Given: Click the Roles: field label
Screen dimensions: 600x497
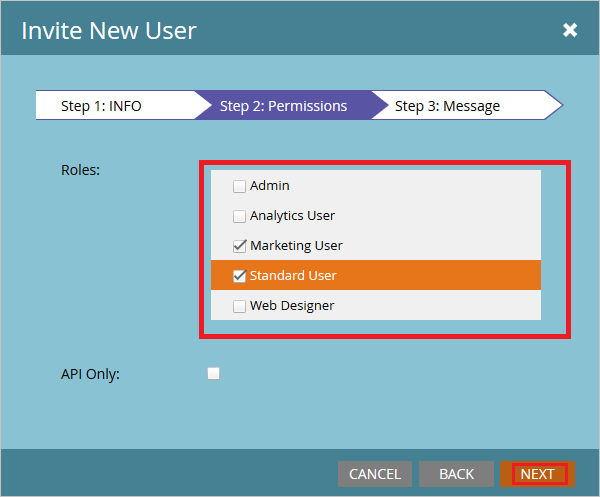Looking at the screenshot, I should (80, 170).
